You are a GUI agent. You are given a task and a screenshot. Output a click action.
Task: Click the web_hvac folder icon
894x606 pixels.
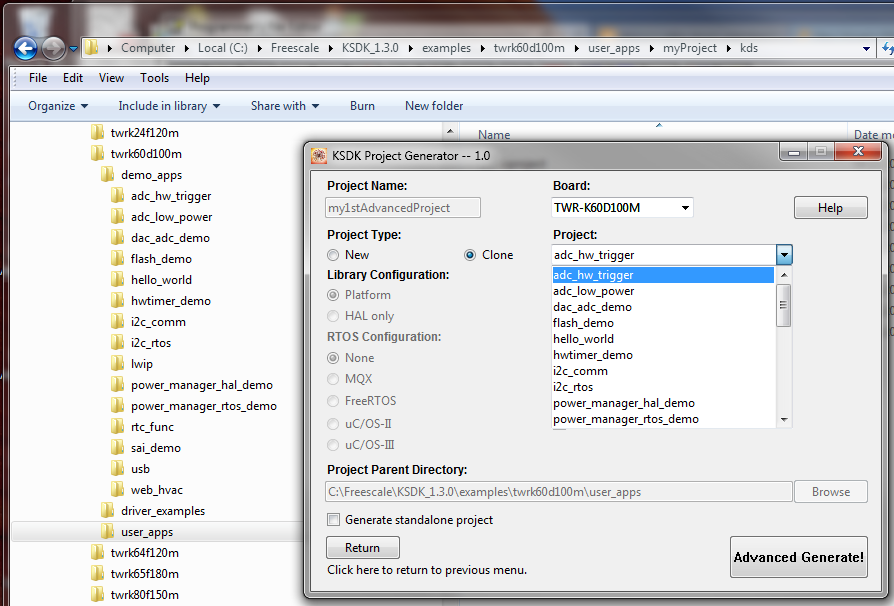coord(117,490)
